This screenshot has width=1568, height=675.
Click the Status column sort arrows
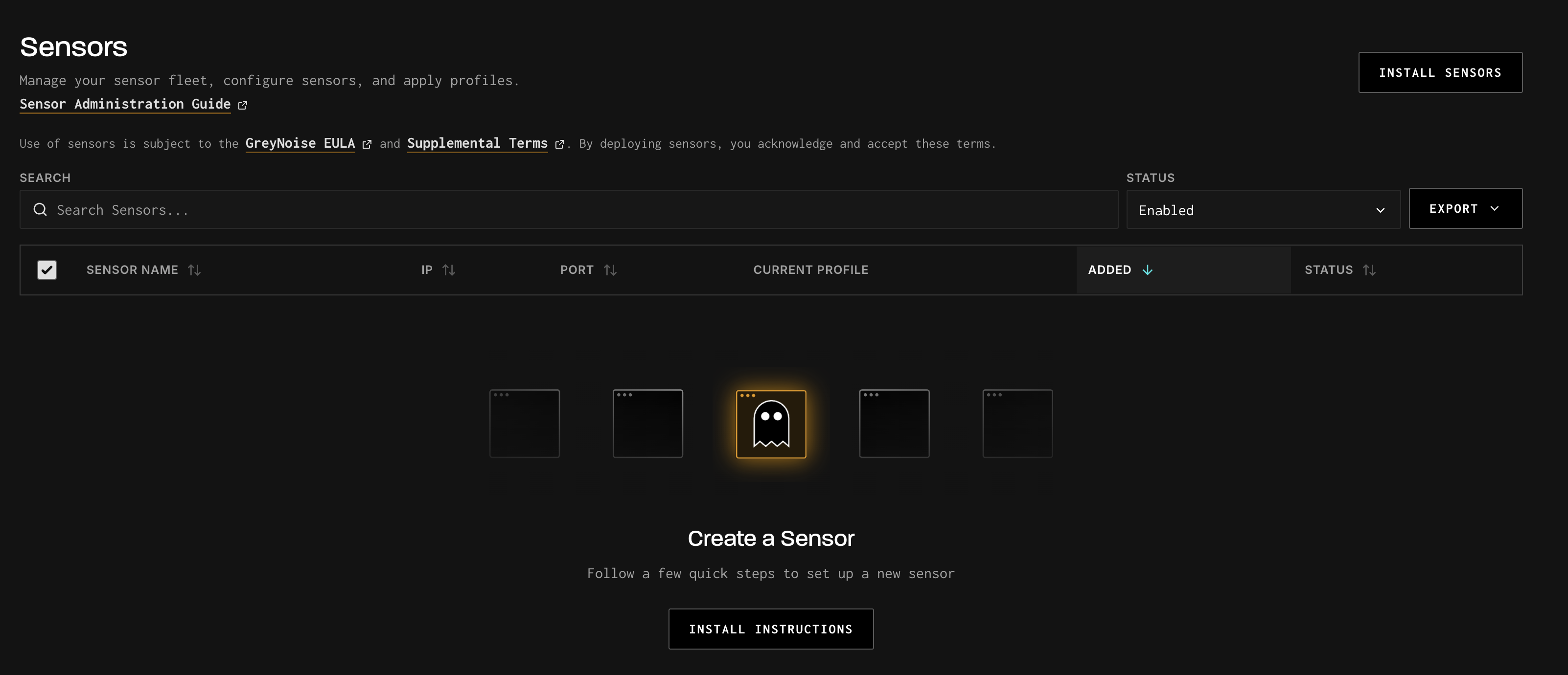pyautogui.click(x=1369, y=270)
